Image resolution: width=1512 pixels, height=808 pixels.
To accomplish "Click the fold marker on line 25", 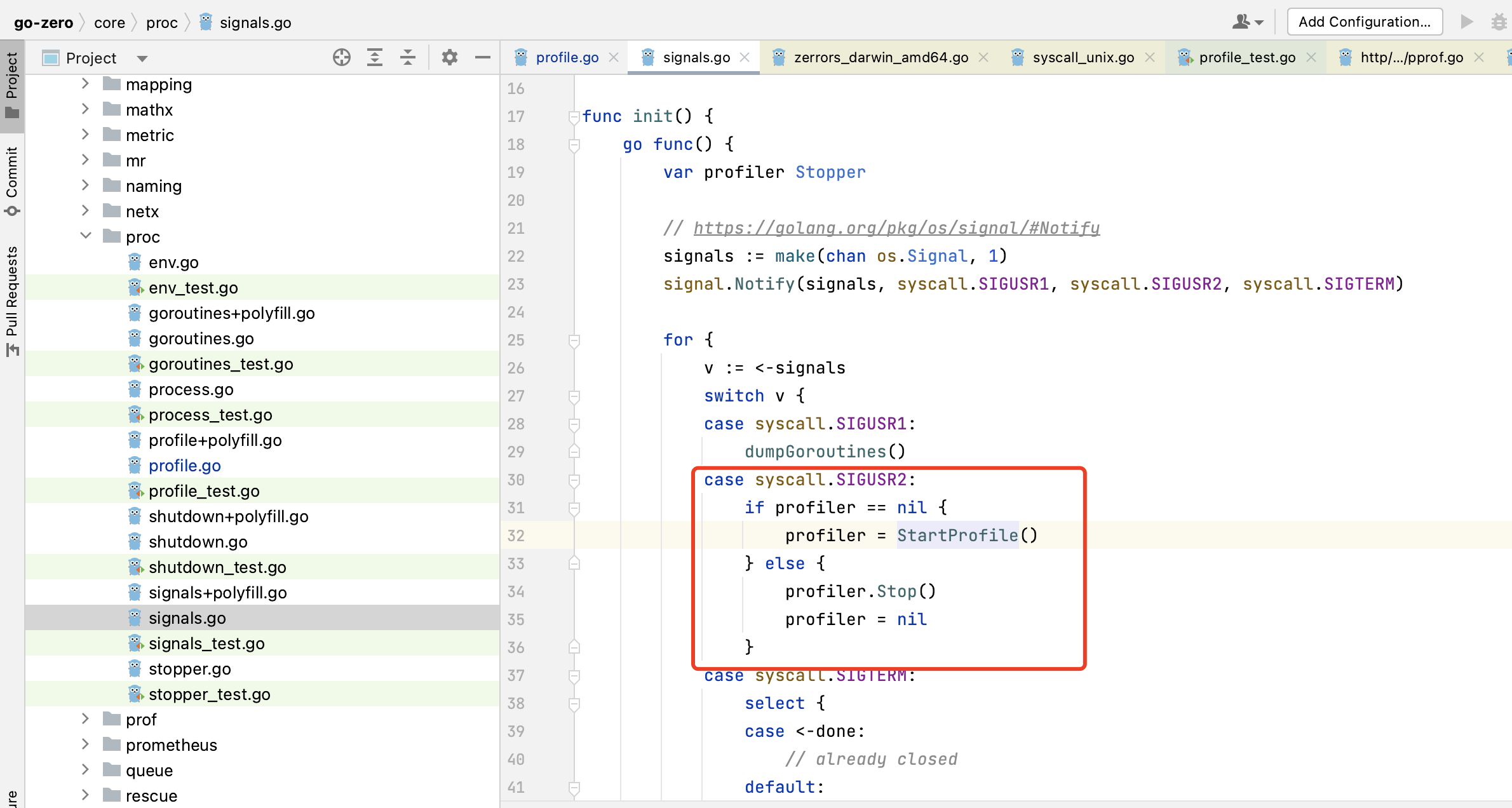I will pyautogui.click(x=574, y=340).
